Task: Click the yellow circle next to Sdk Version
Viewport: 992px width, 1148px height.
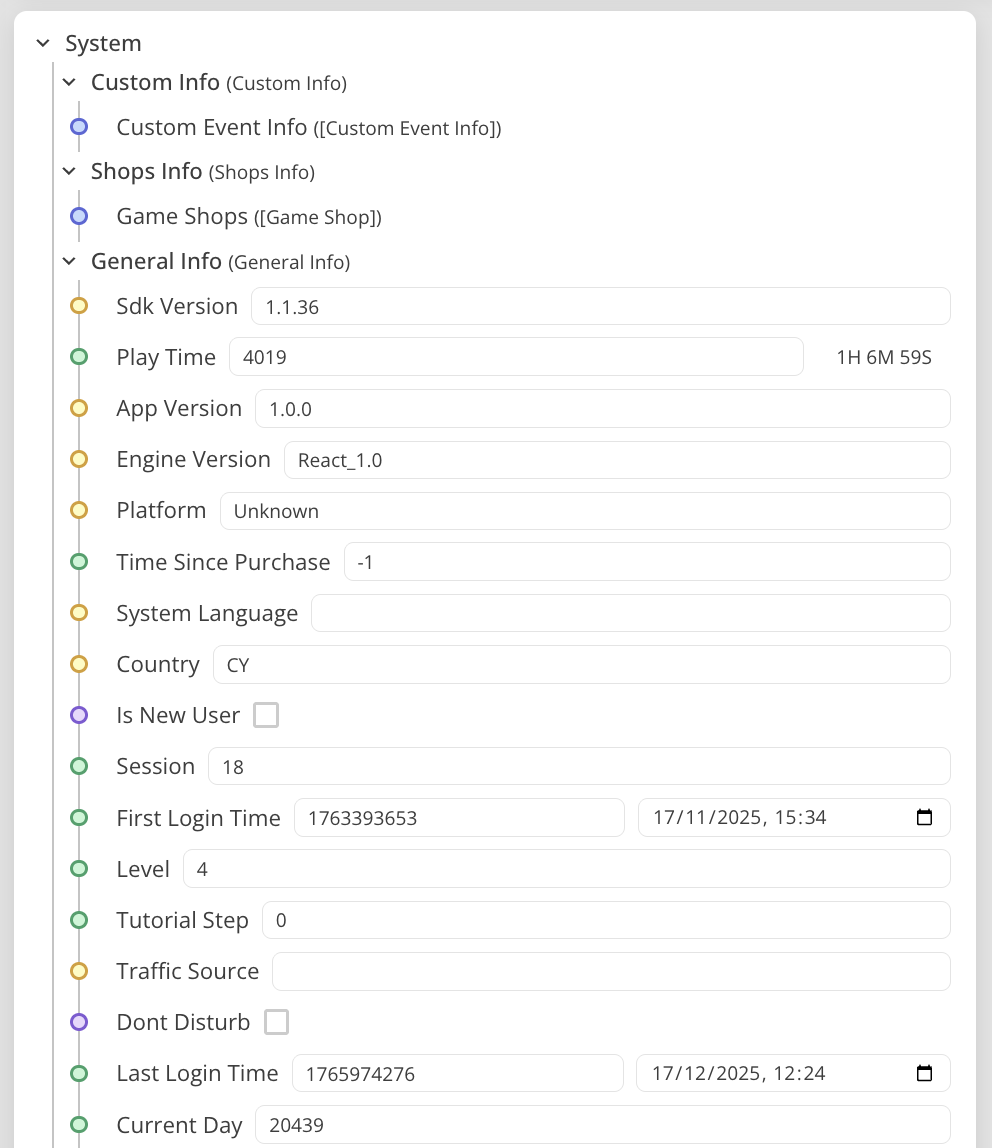Action: click(79, 306)
